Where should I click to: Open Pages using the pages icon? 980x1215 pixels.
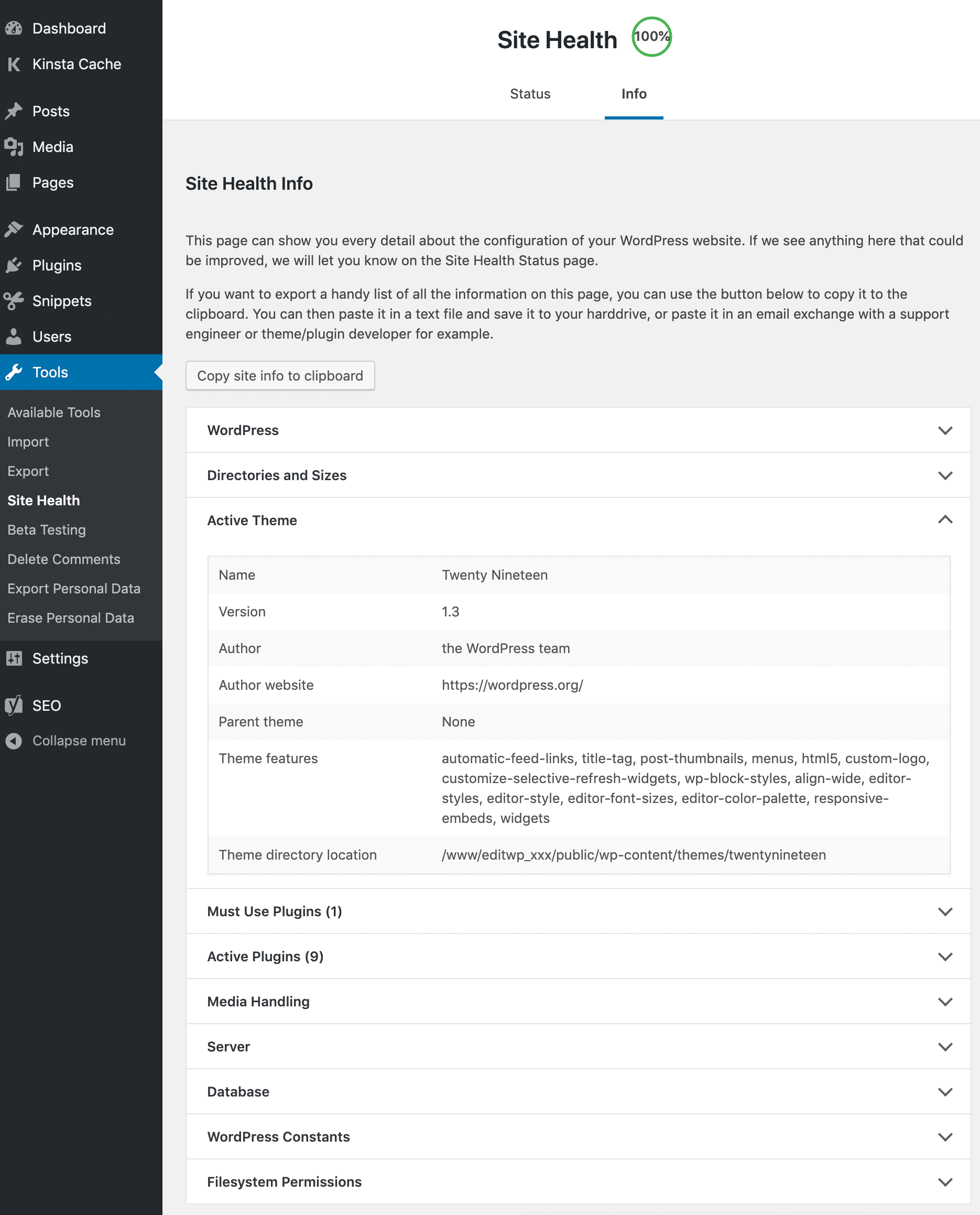[x=14, y=182]
